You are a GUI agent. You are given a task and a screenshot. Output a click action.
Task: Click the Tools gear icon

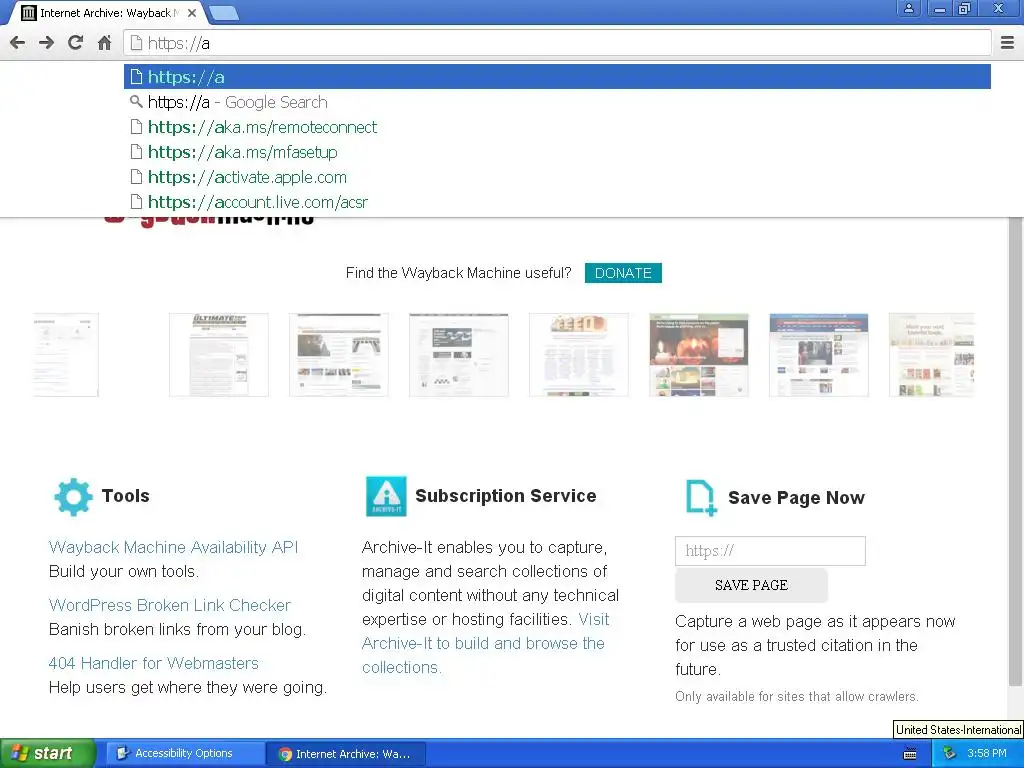[73, 497]
